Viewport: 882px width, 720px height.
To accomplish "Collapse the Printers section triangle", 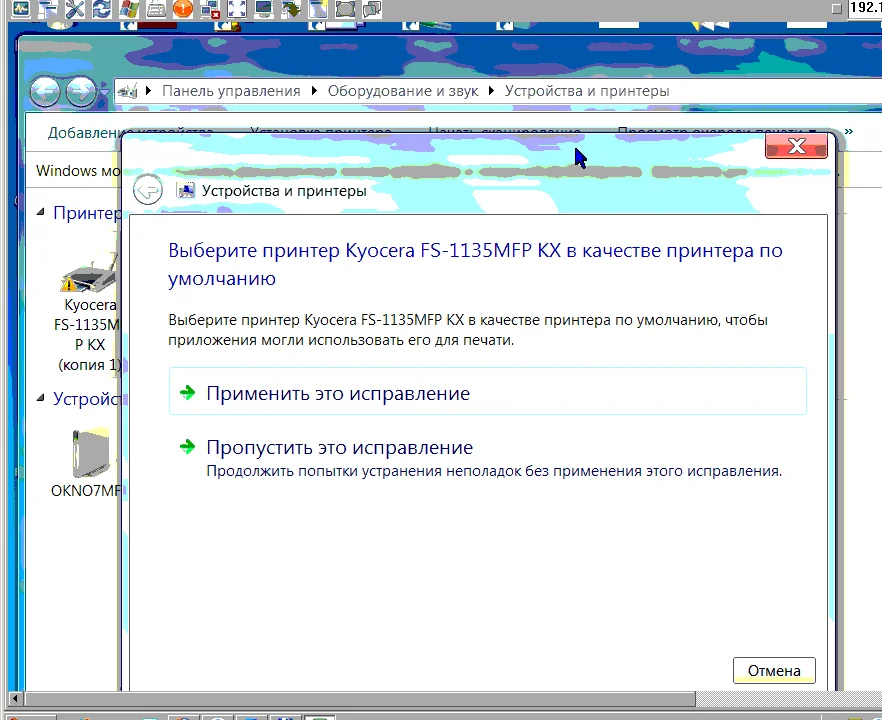I will [x=41, y=213].
